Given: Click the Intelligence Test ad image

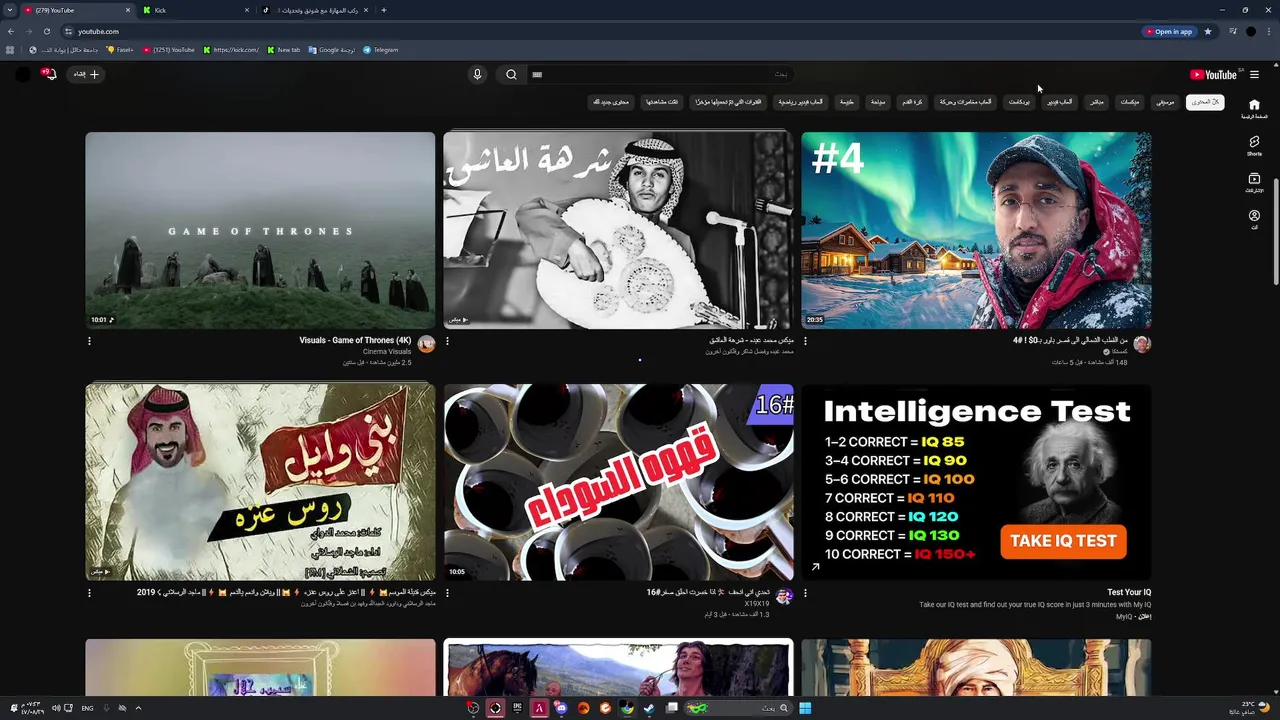Looking at the screenshot, I should (x=976, y=482).
